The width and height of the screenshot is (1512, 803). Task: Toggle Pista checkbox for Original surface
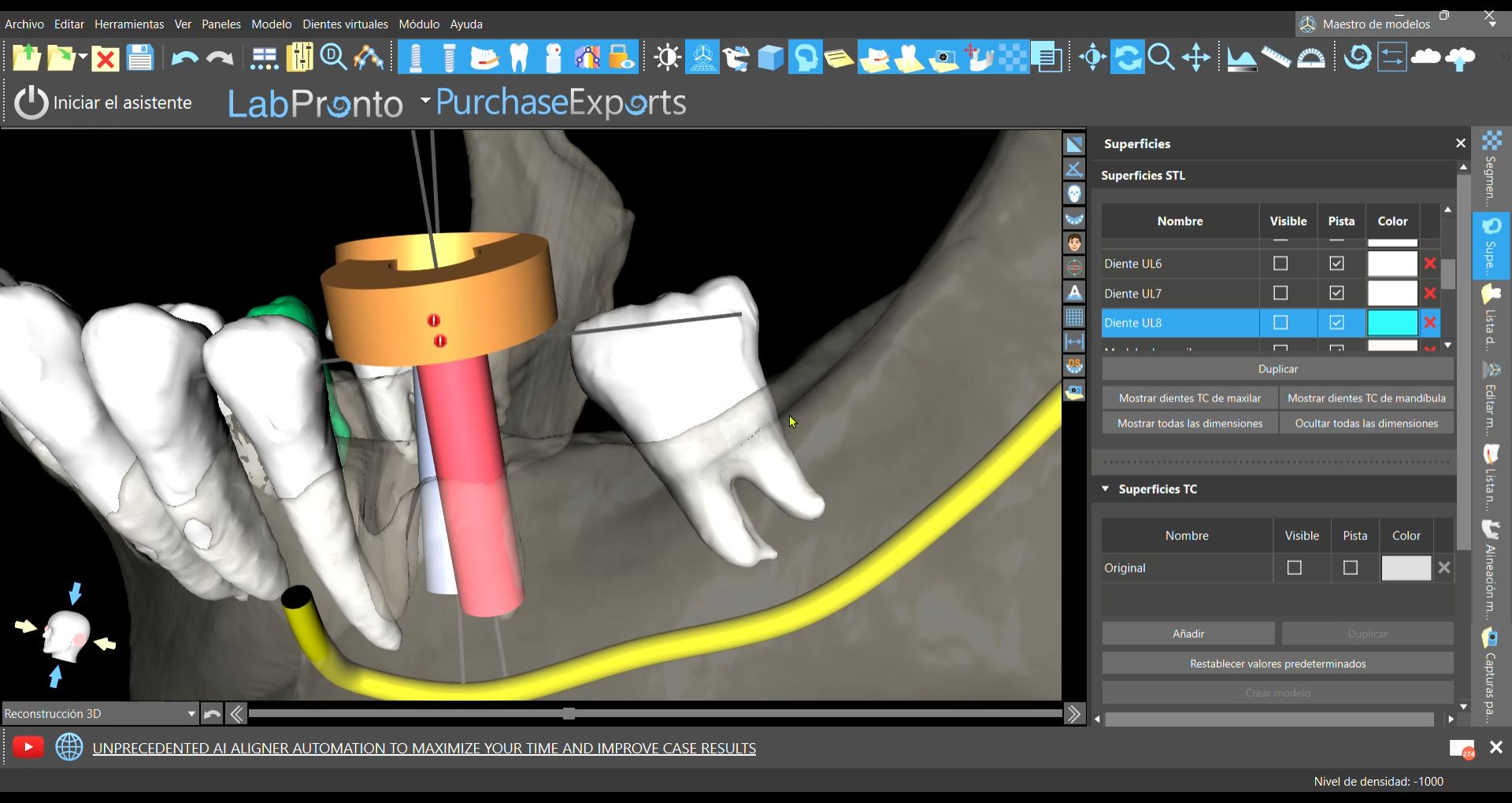(1351, 568)
